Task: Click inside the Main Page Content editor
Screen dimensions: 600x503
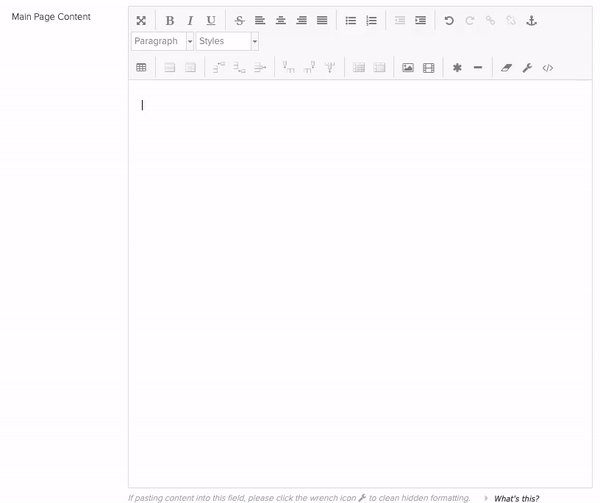Action: pyautogui.click(x=360, y=283)
